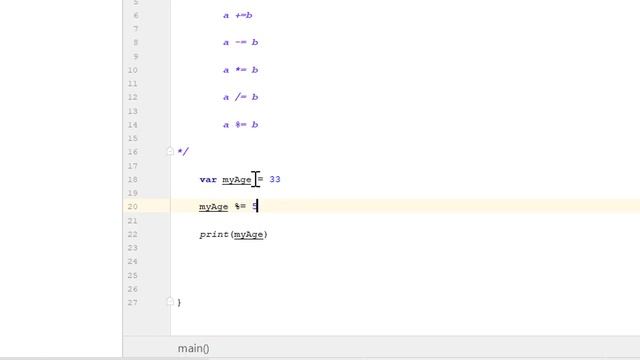Click line number 20 in the gutter

pyautogui.click(x=133, y=207)
